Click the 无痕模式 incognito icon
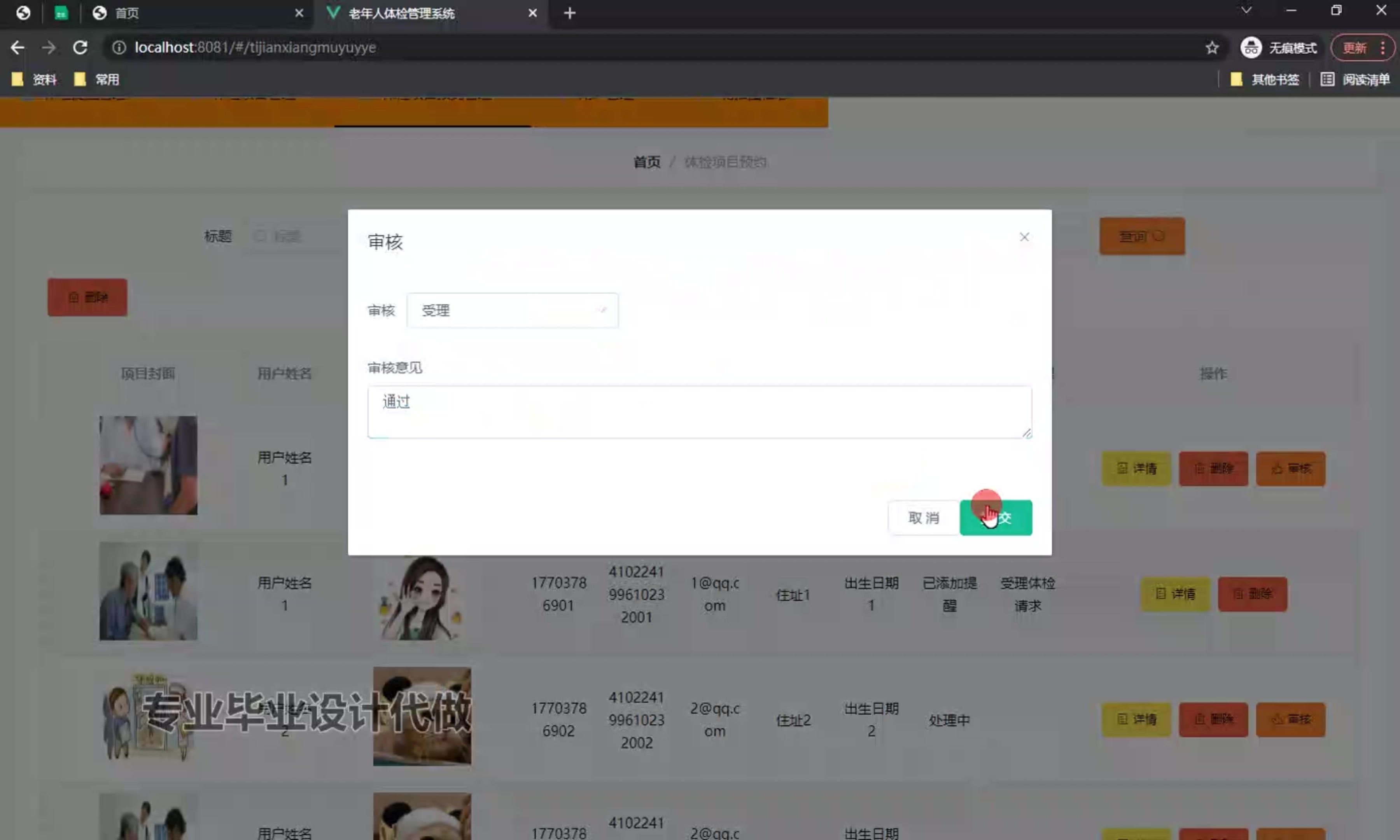 pos(1251,47)
